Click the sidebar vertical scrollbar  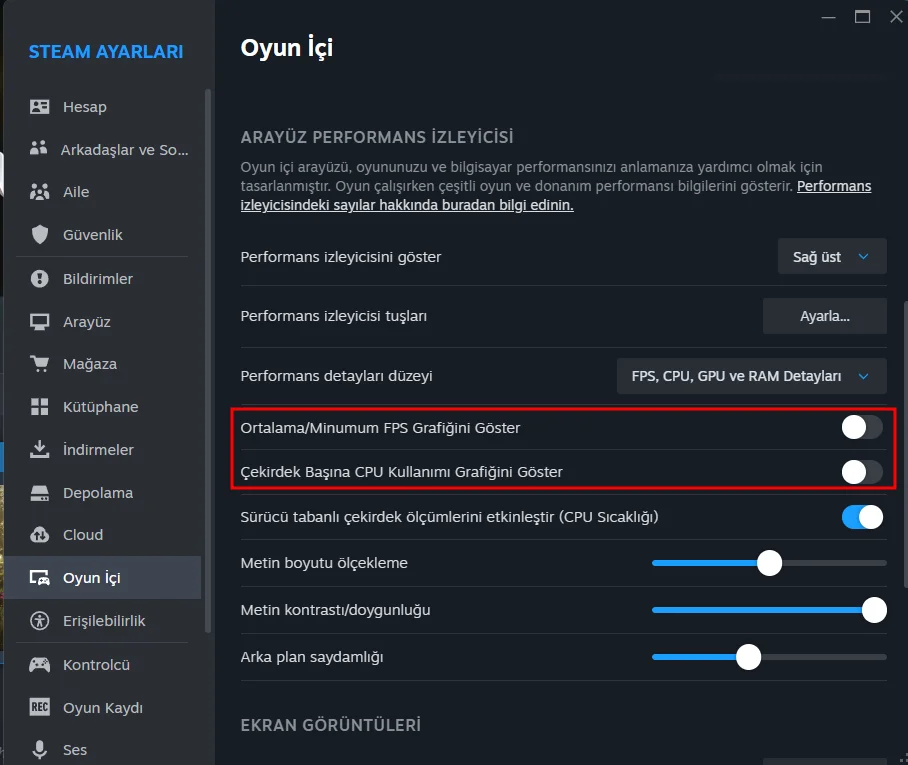tap(208, 360)
